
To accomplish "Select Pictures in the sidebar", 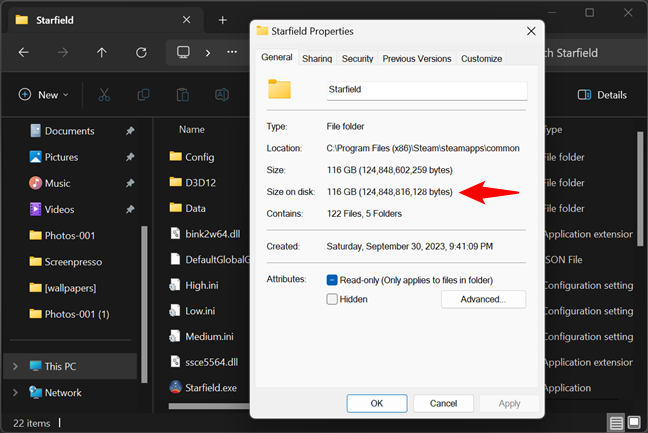I will [61, 157].
